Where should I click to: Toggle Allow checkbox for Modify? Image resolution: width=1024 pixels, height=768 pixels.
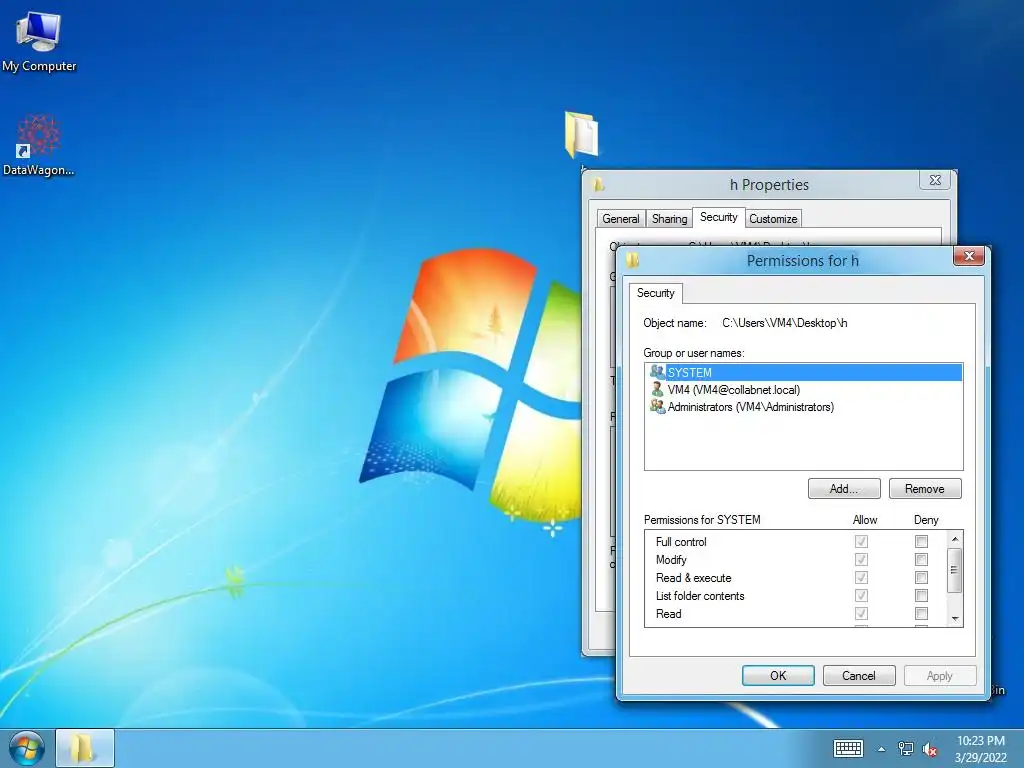(861, 560)
